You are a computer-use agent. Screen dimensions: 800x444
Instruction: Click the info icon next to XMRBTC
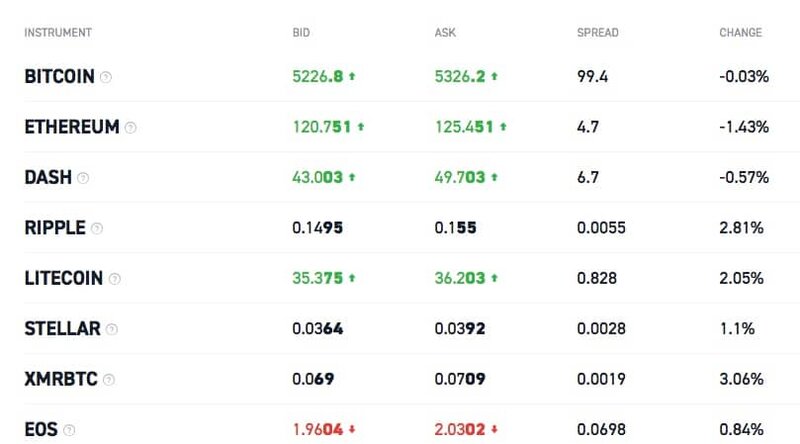point(108,380)
